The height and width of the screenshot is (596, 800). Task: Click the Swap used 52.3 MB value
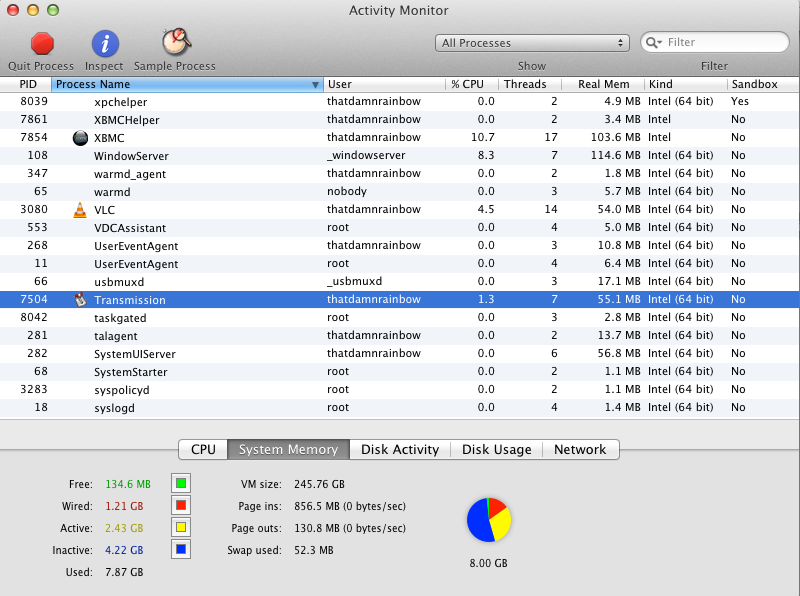click(x=314, y=550)
